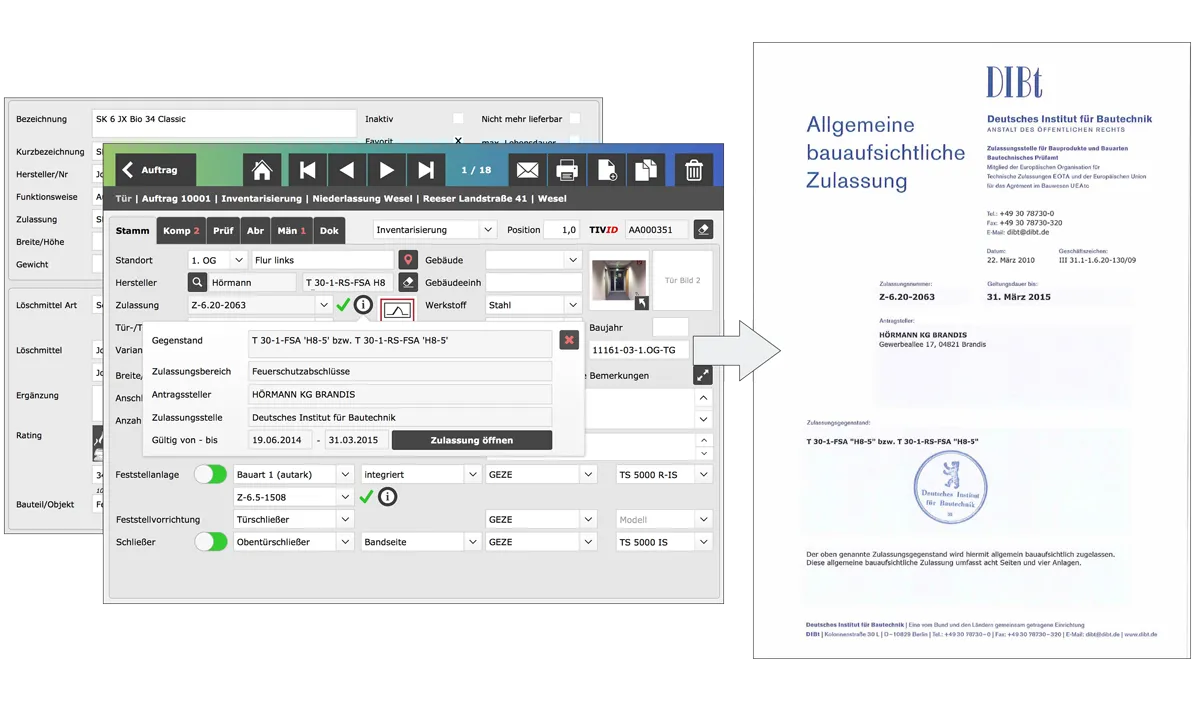Switch to the Komp tab

[181, 230]
